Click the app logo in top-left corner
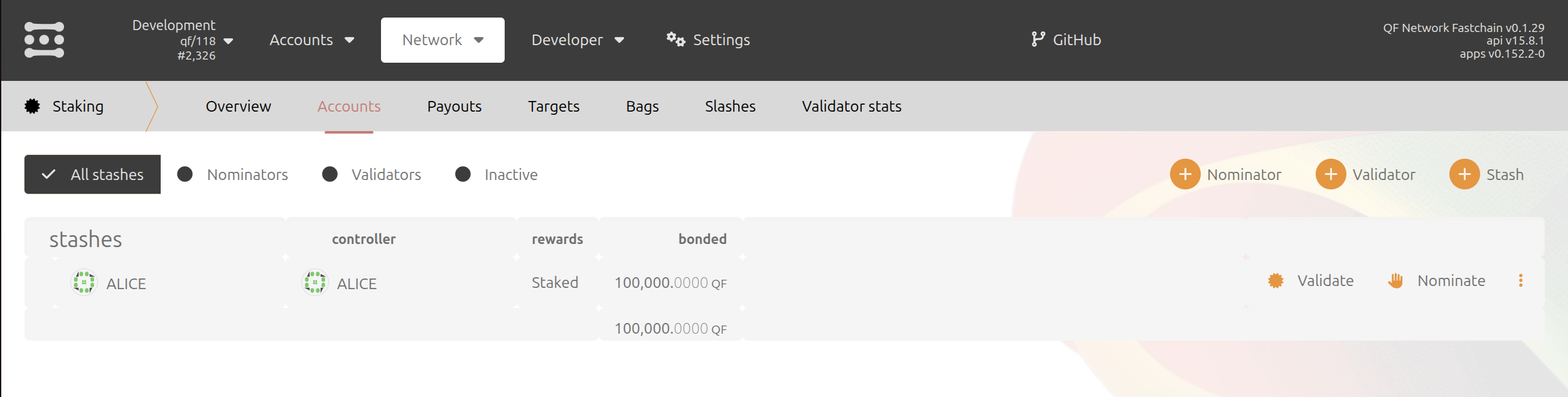 [43, 40]
